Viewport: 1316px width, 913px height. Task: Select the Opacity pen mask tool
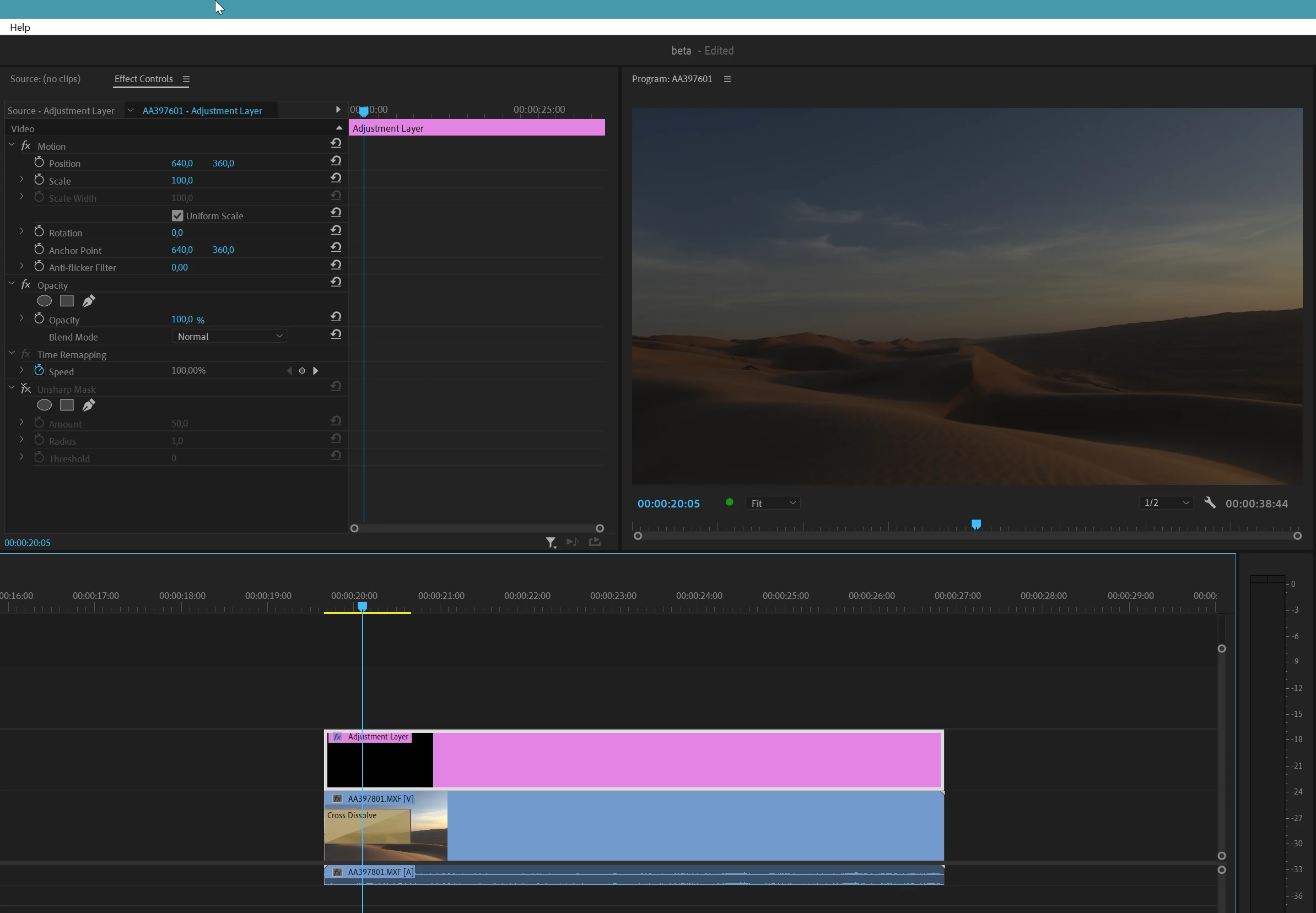pyautogui.click(x=89, y=301)
